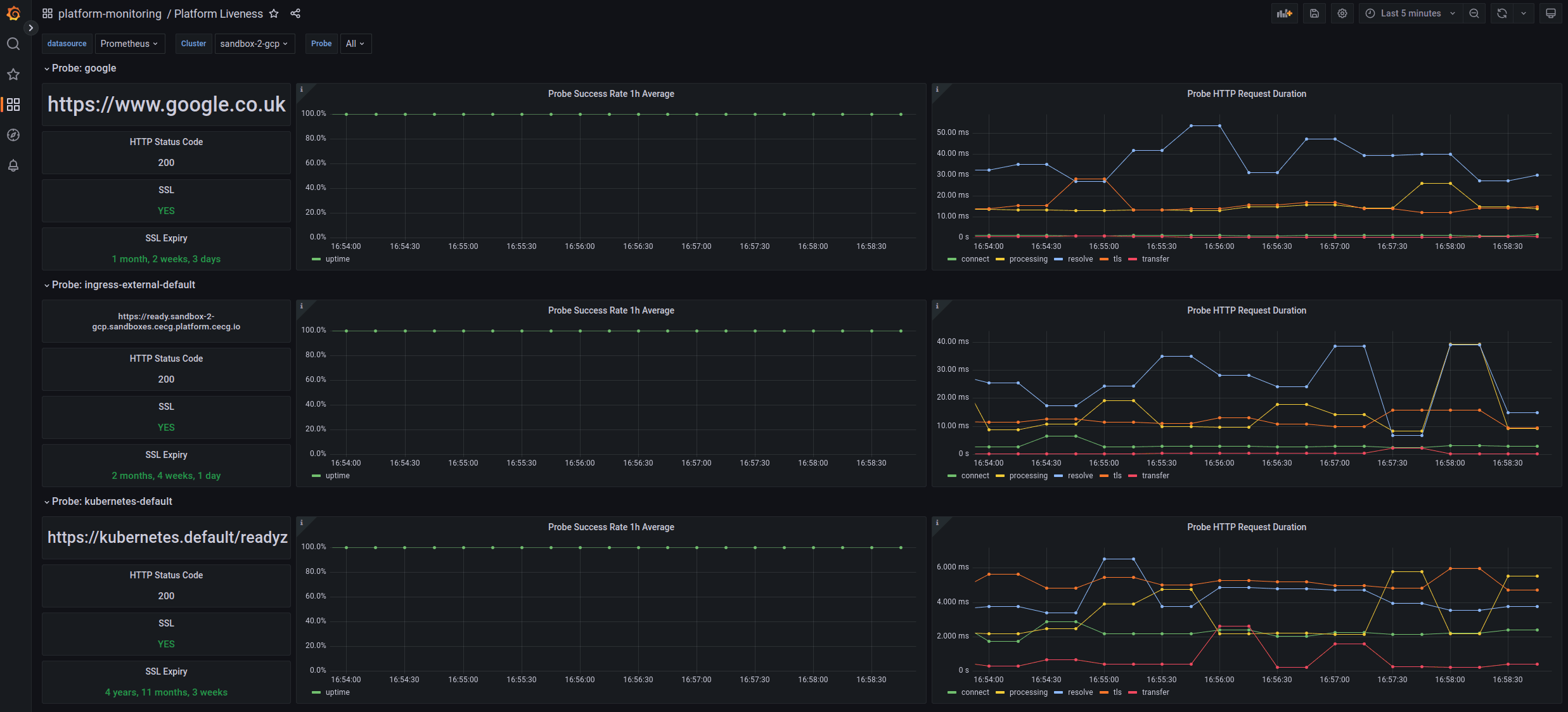Screen dimensions: 1568x712
Task: Star the Platform Liveness dashboard
Action: [274, 13]
